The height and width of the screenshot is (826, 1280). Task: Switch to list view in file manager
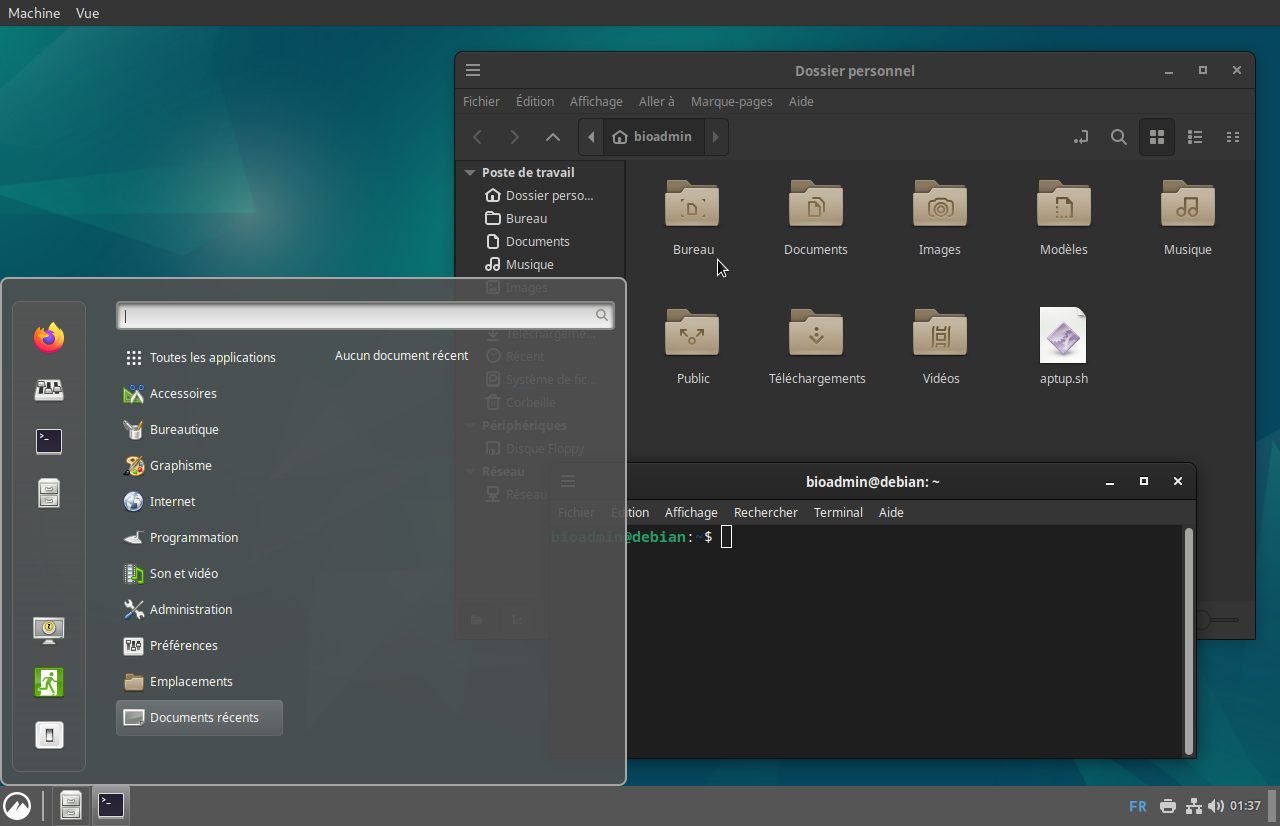(1194, 137)
